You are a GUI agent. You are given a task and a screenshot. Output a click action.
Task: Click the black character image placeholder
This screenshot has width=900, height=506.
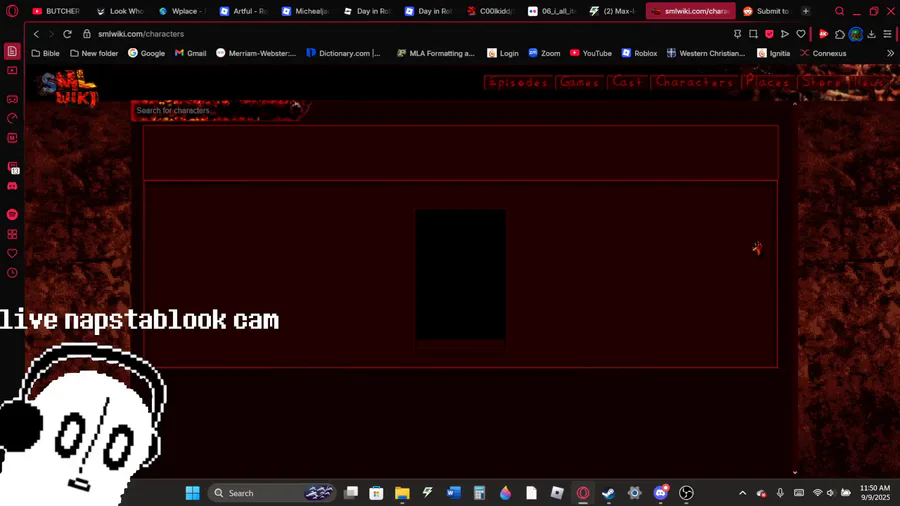(x=461, y=275)
